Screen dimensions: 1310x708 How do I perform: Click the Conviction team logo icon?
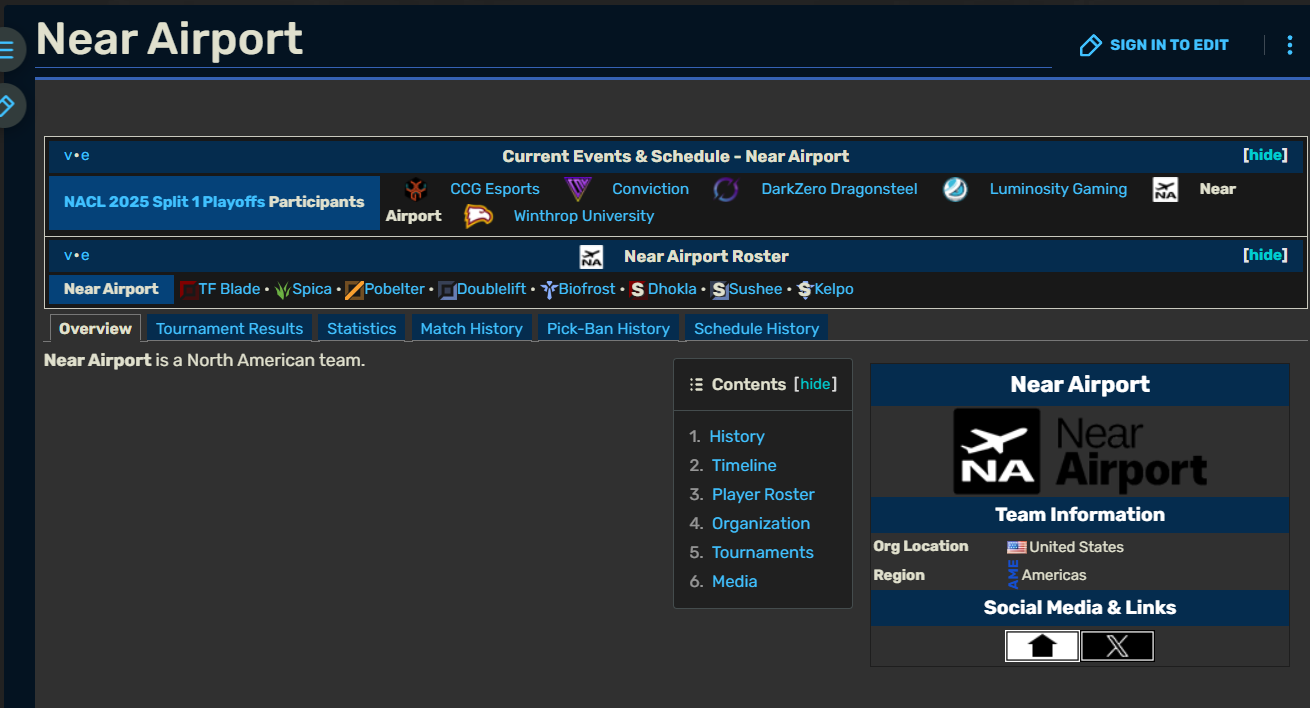(x=578, y=189)
